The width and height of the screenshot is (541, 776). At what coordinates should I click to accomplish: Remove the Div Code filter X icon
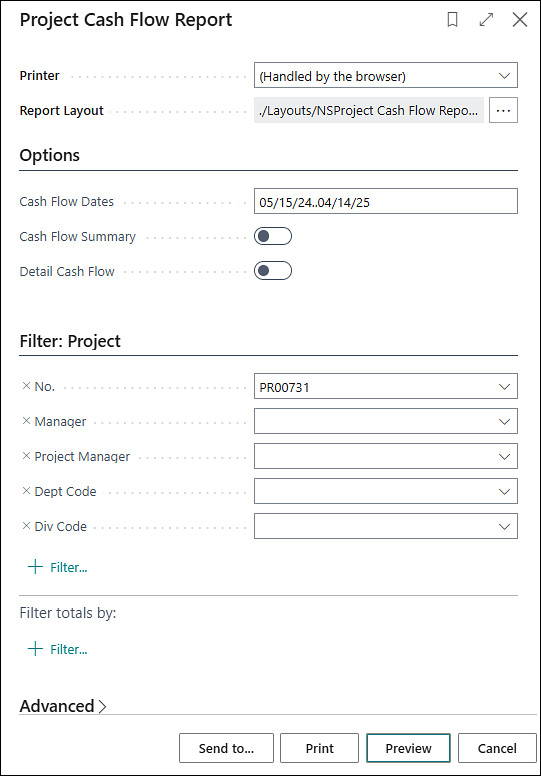tap(26, 526)
